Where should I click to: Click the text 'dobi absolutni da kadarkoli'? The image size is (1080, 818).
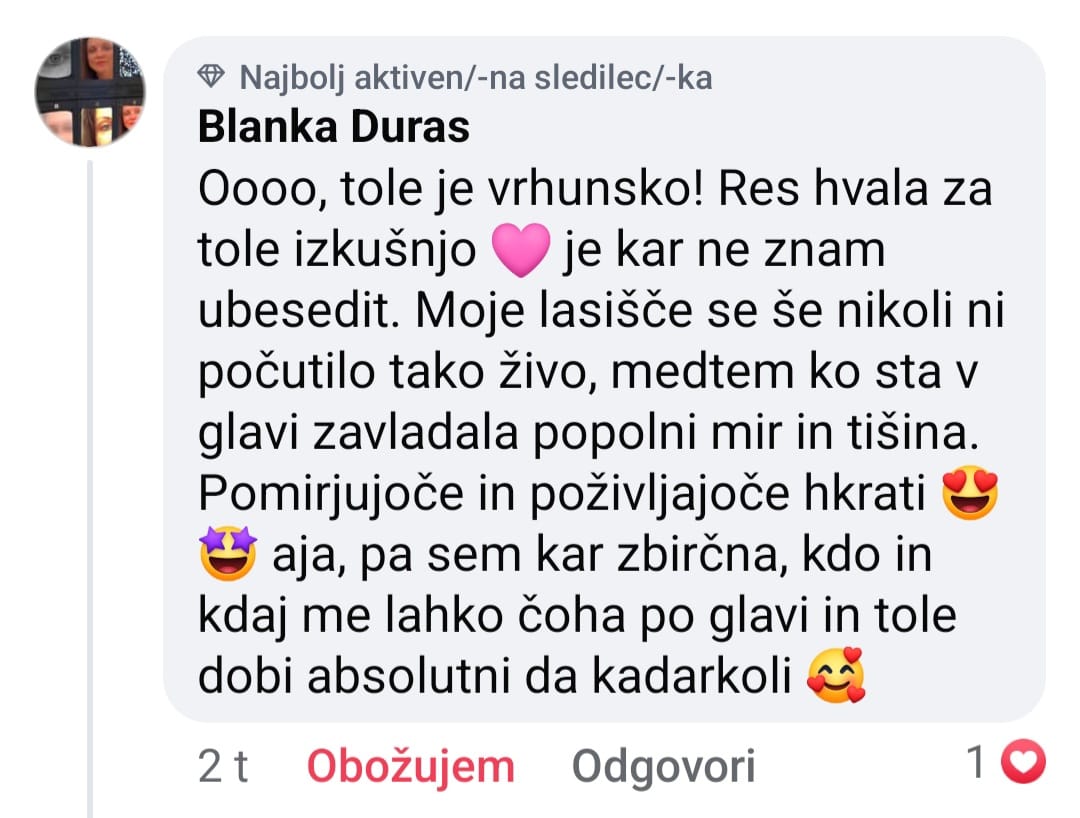[x=495, y=676]
